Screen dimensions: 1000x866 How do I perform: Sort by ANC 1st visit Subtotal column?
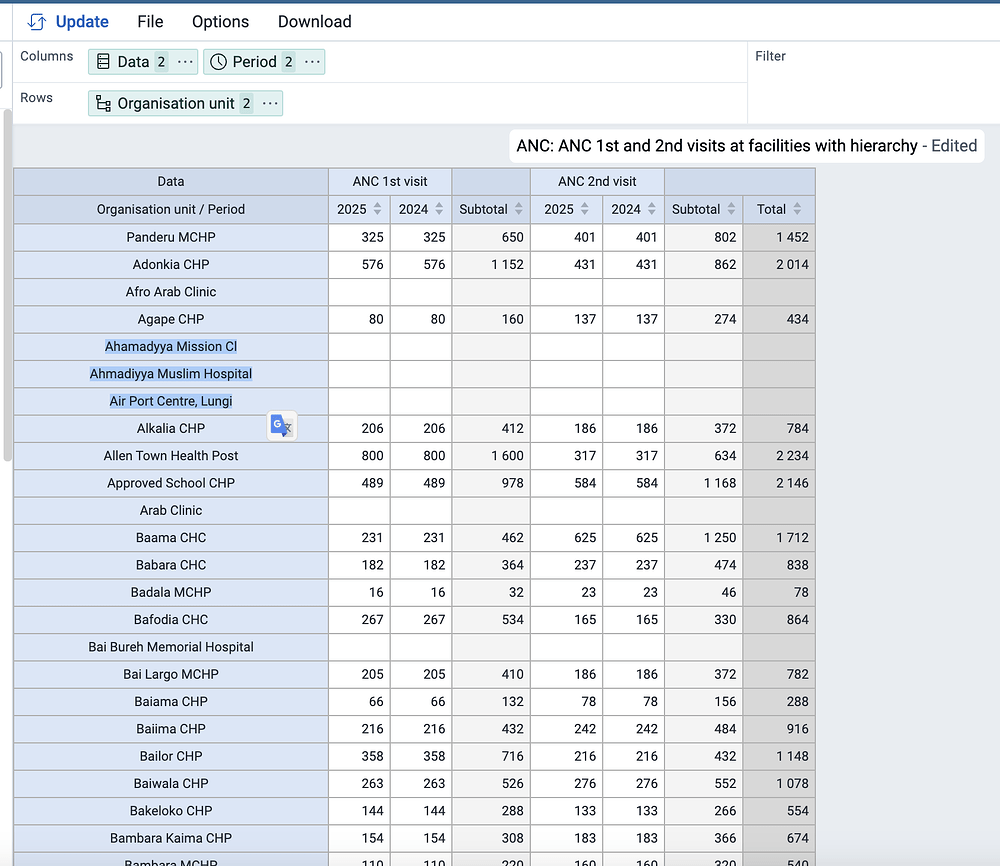(518, 209)
